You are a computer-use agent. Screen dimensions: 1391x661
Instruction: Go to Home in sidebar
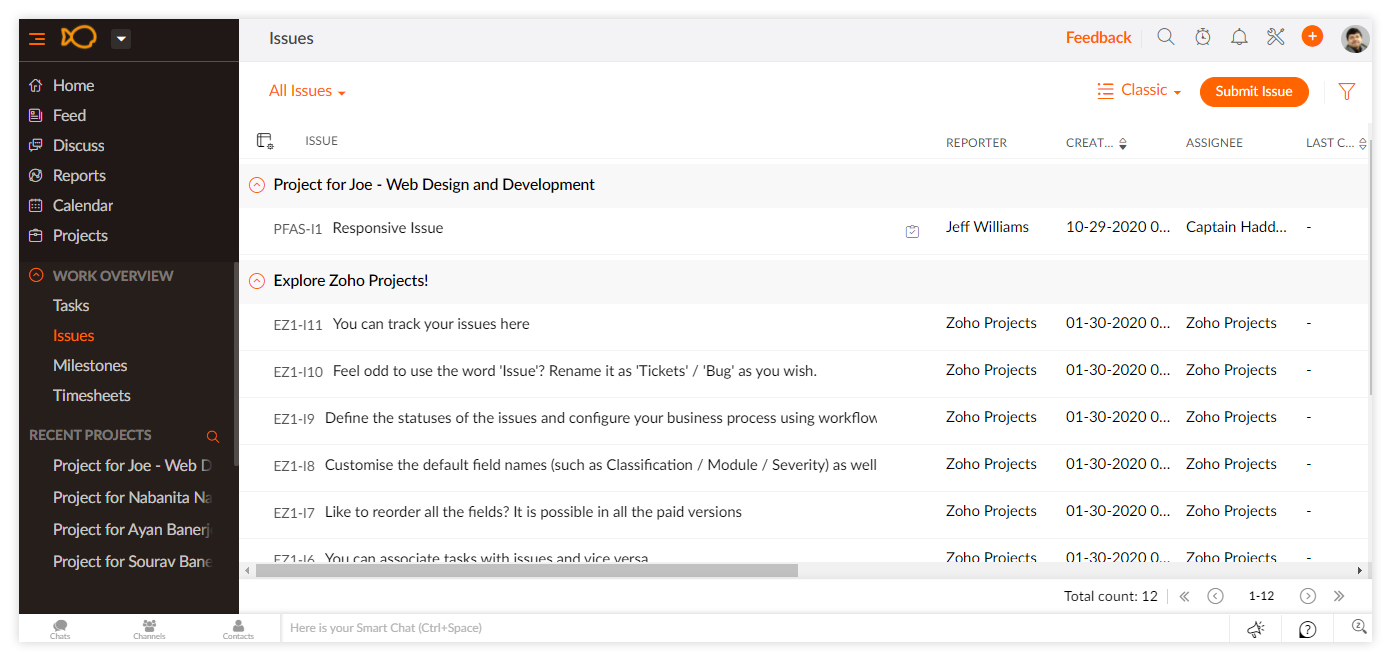point(73,86)
